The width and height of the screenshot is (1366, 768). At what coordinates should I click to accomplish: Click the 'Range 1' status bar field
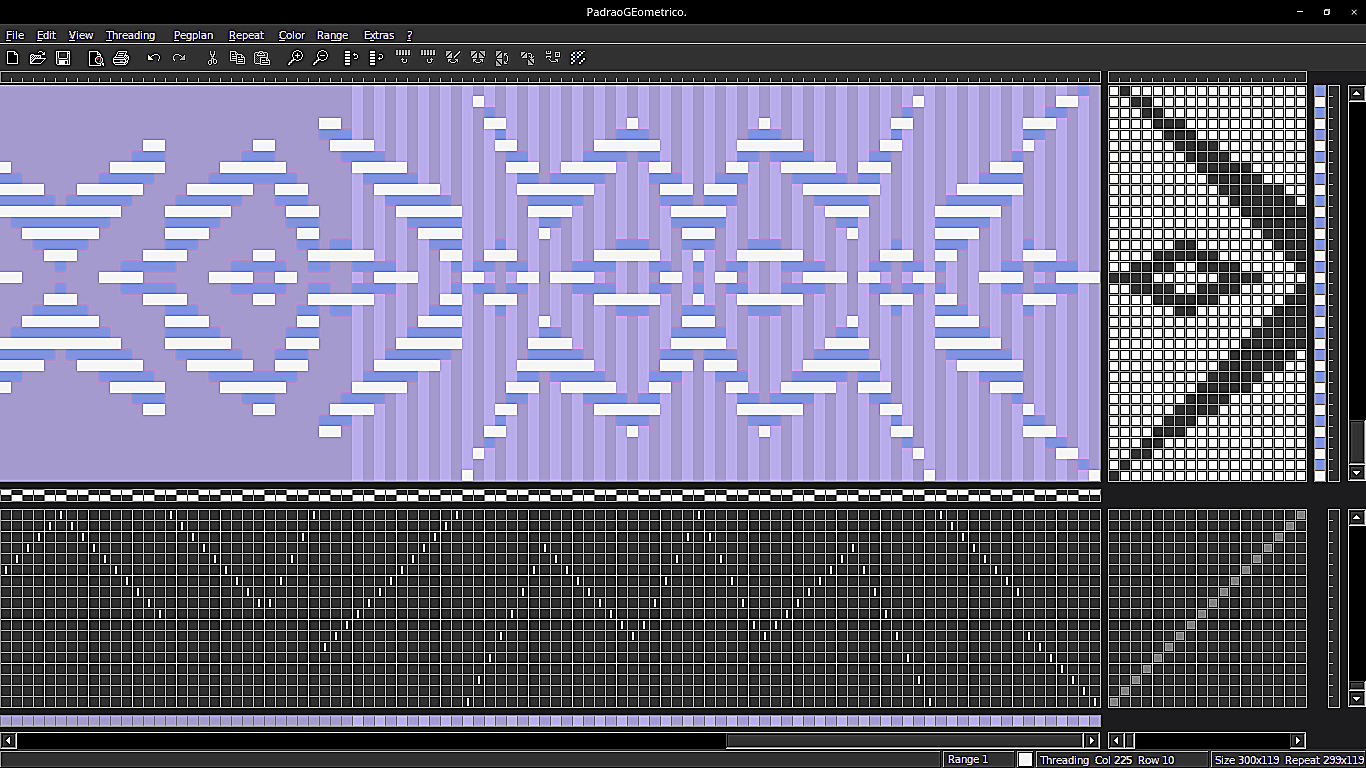coord(978,760)
